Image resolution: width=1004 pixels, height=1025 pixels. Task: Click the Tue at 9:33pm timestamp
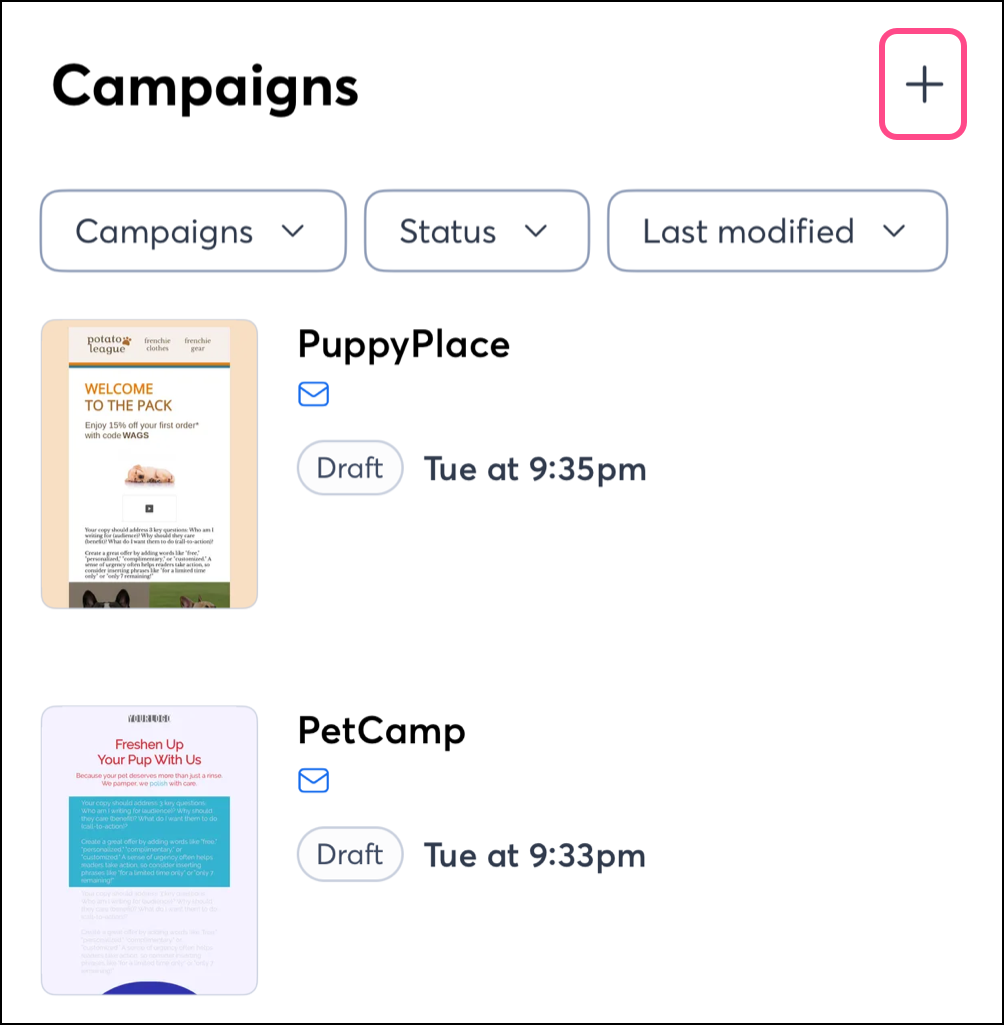coord(535,856)
